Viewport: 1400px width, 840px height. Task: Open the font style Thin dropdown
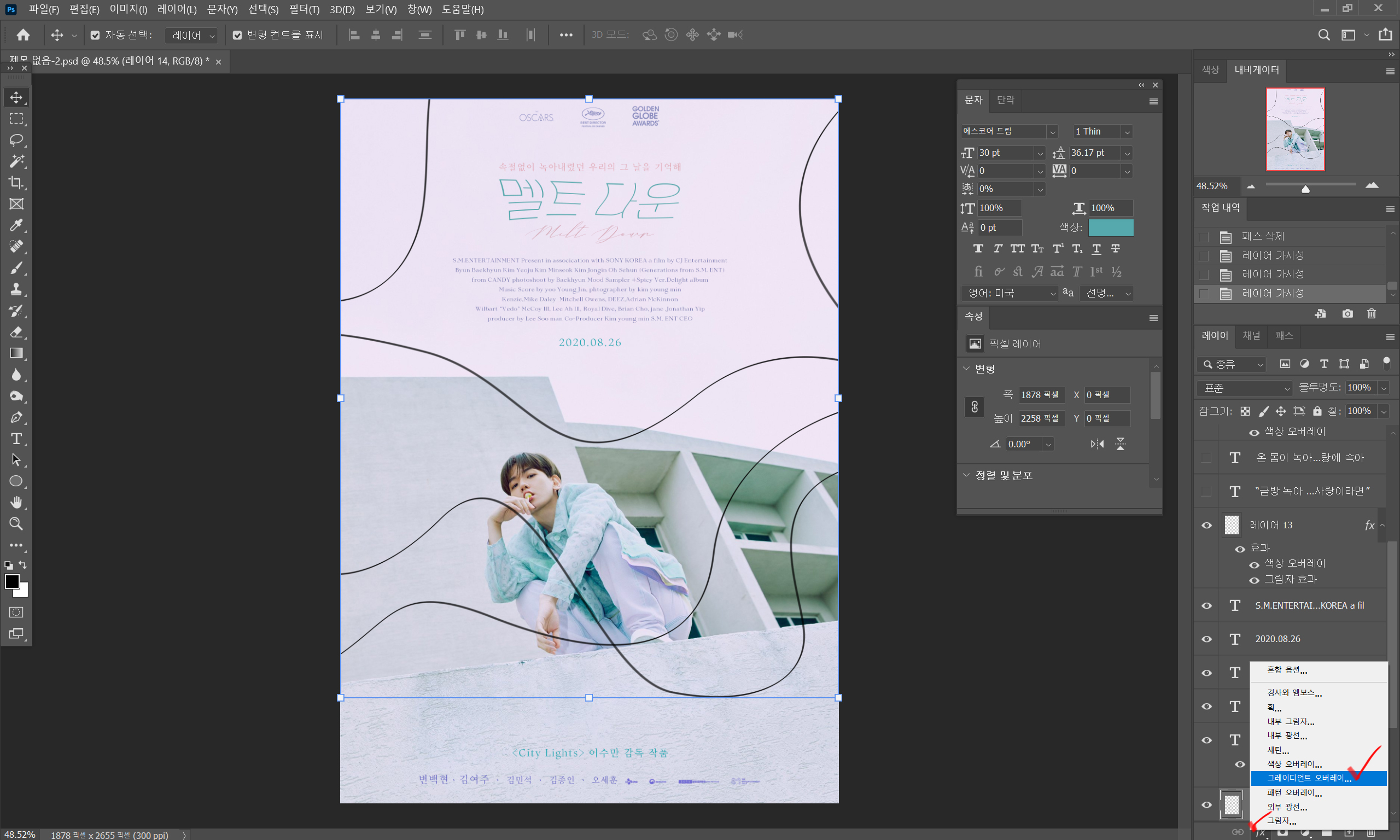(x=1127, y=132)
